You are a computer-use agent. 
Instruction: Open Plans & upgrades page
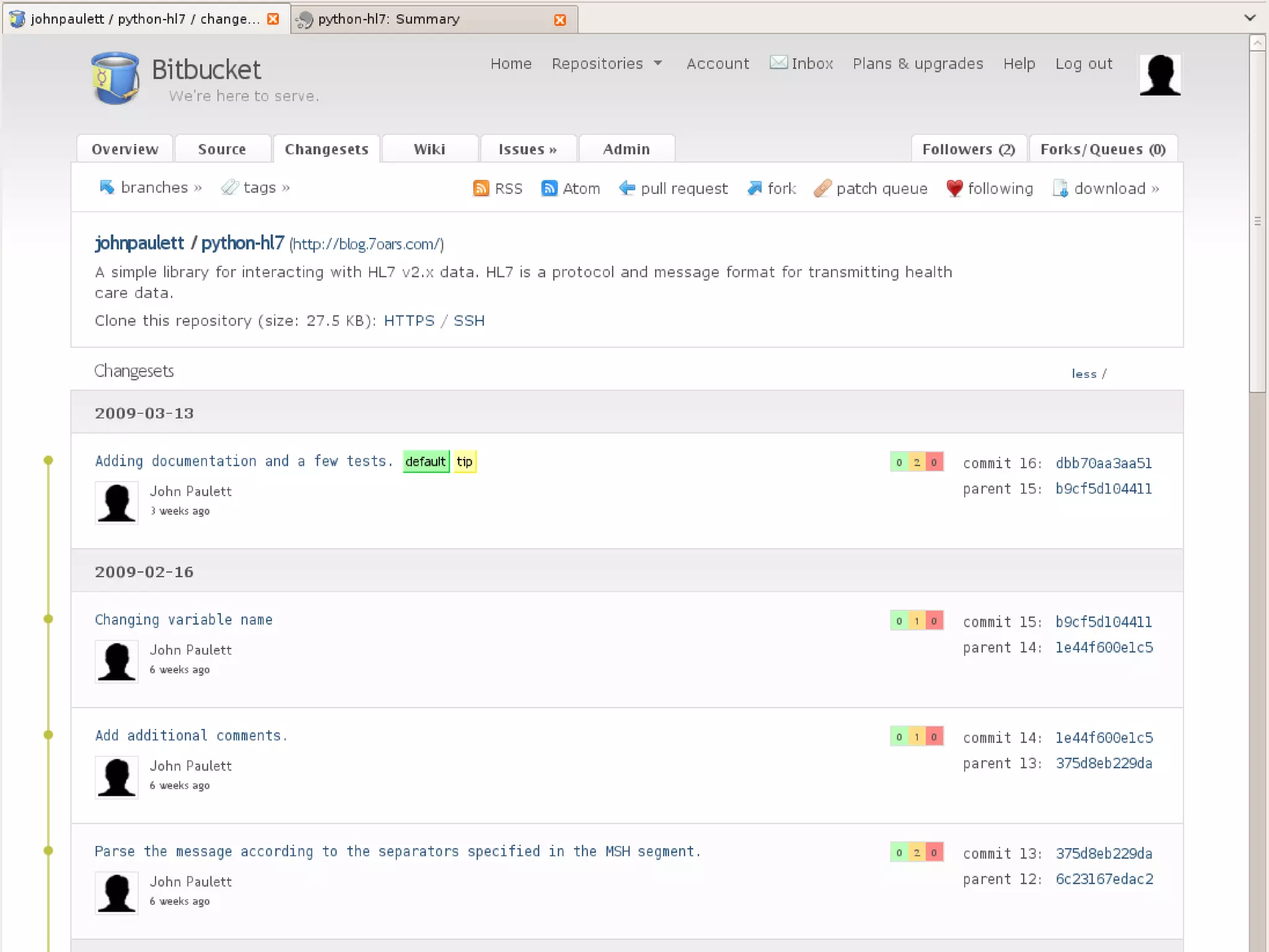(x=918, y=64)
